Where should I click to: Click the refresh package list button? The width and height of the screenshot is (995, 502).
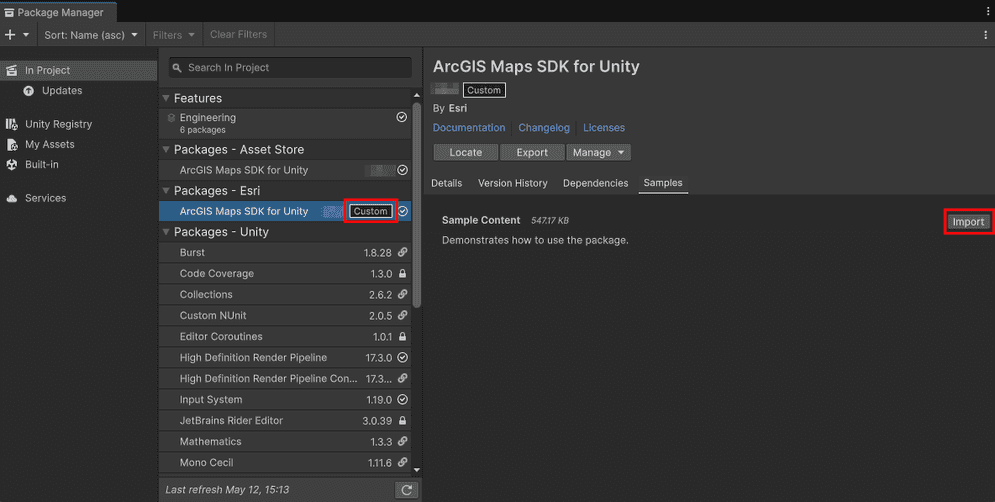[x=407, y=490]
